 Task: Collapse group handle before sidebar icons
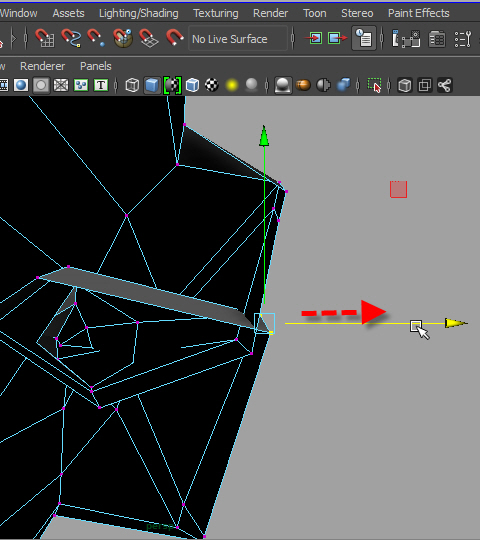[x=382, y=38]
